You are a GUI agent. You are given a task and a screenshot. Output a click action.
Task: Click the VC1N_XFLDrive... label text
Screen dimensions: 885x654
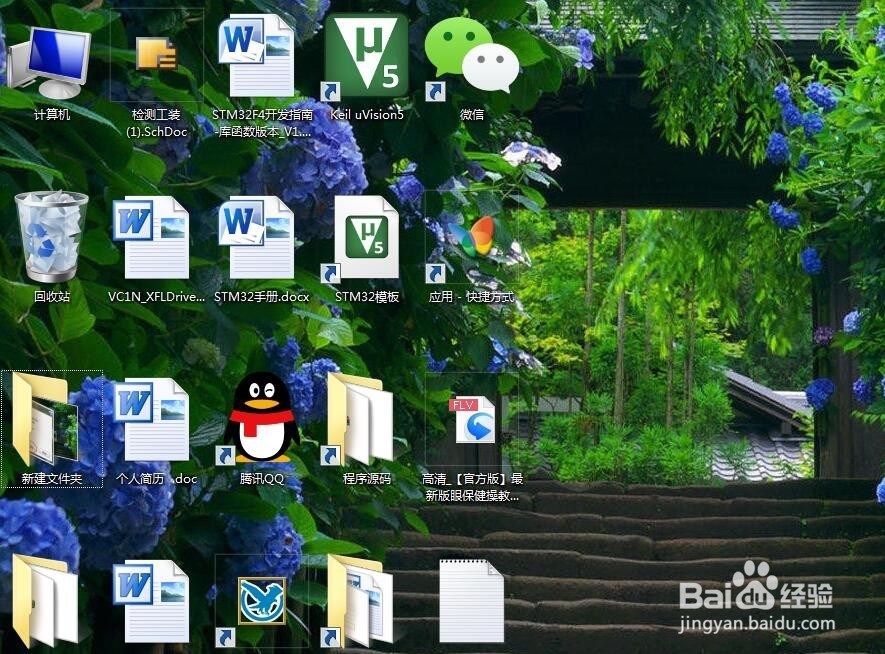pos(156,296)
